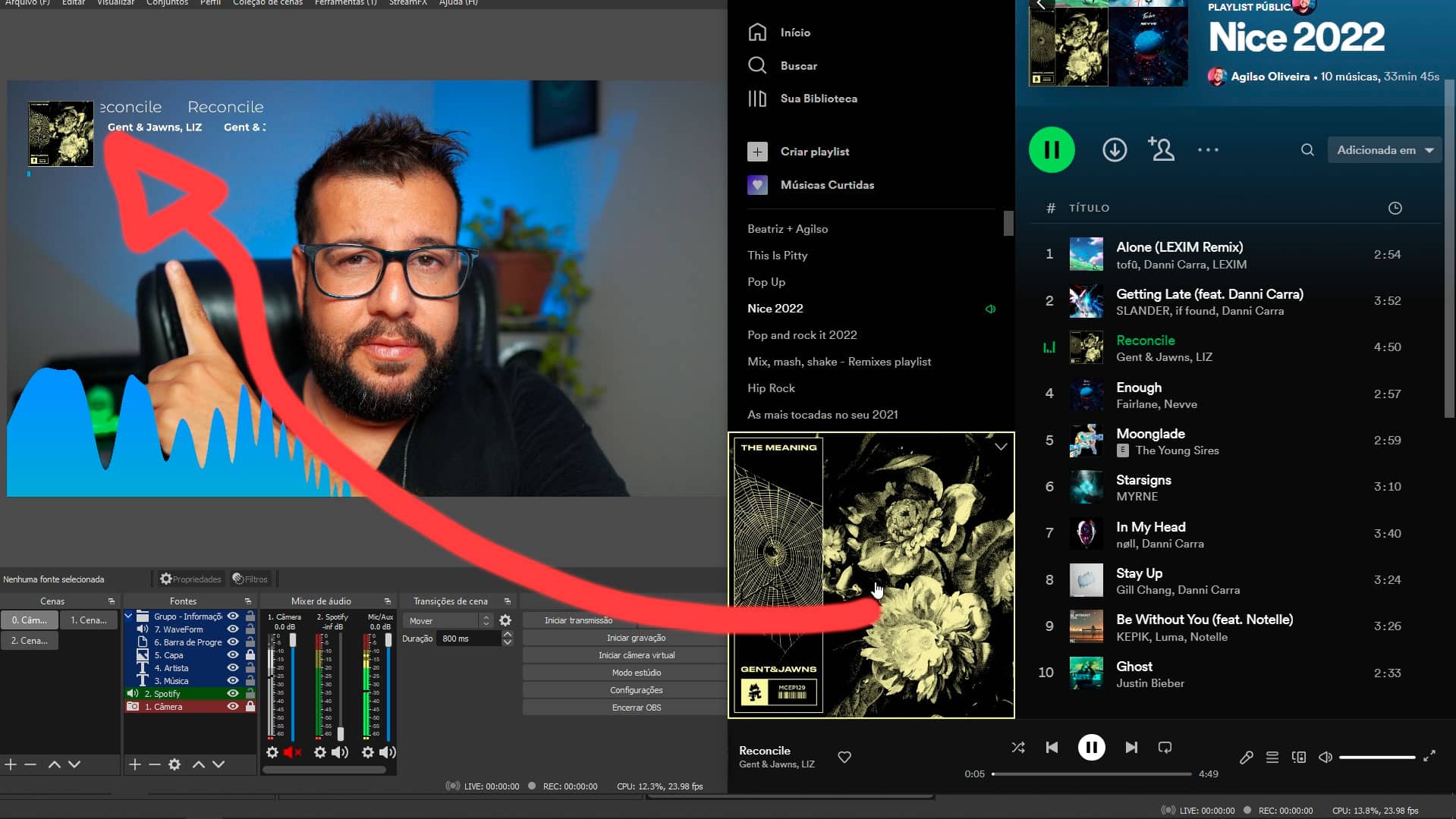Like the song Reconcile with the heart
Image resolution: width=1456 pixels, height=819 pixels.
point(844,757)
